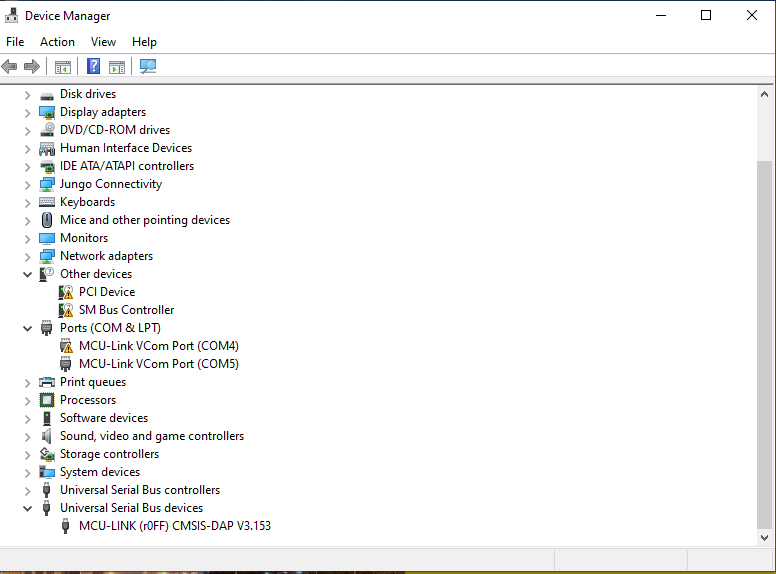Collapse the Ports (COM & LPT) node
The image size is (776, 574).
[x=28, y=329]
